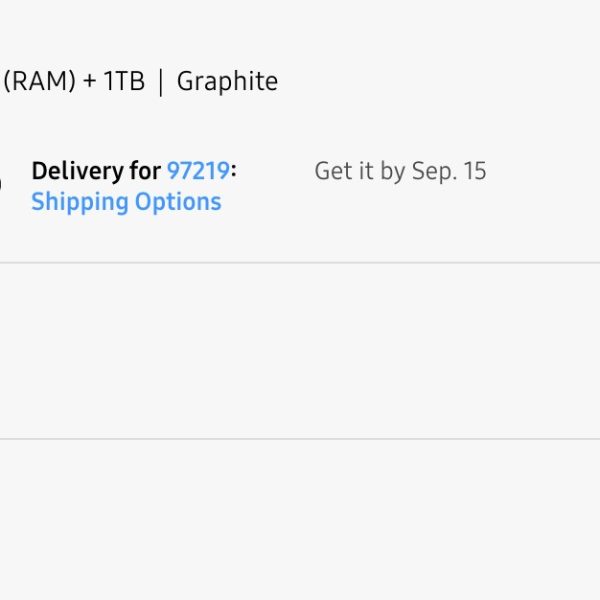600x600 pixels.
Task: Click the colon after zip code 97219
Action: pos(233,172)
